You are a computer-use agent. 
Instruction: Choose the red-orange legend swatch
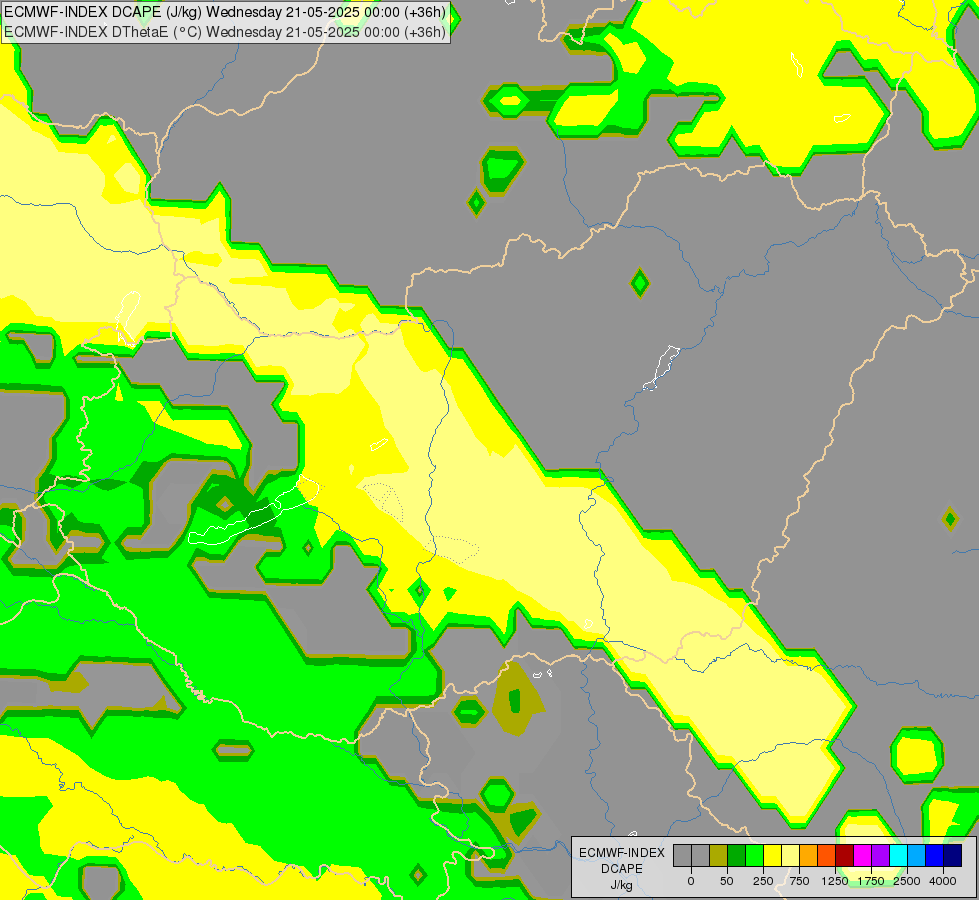pyautogui.click(x=827, y=855)
